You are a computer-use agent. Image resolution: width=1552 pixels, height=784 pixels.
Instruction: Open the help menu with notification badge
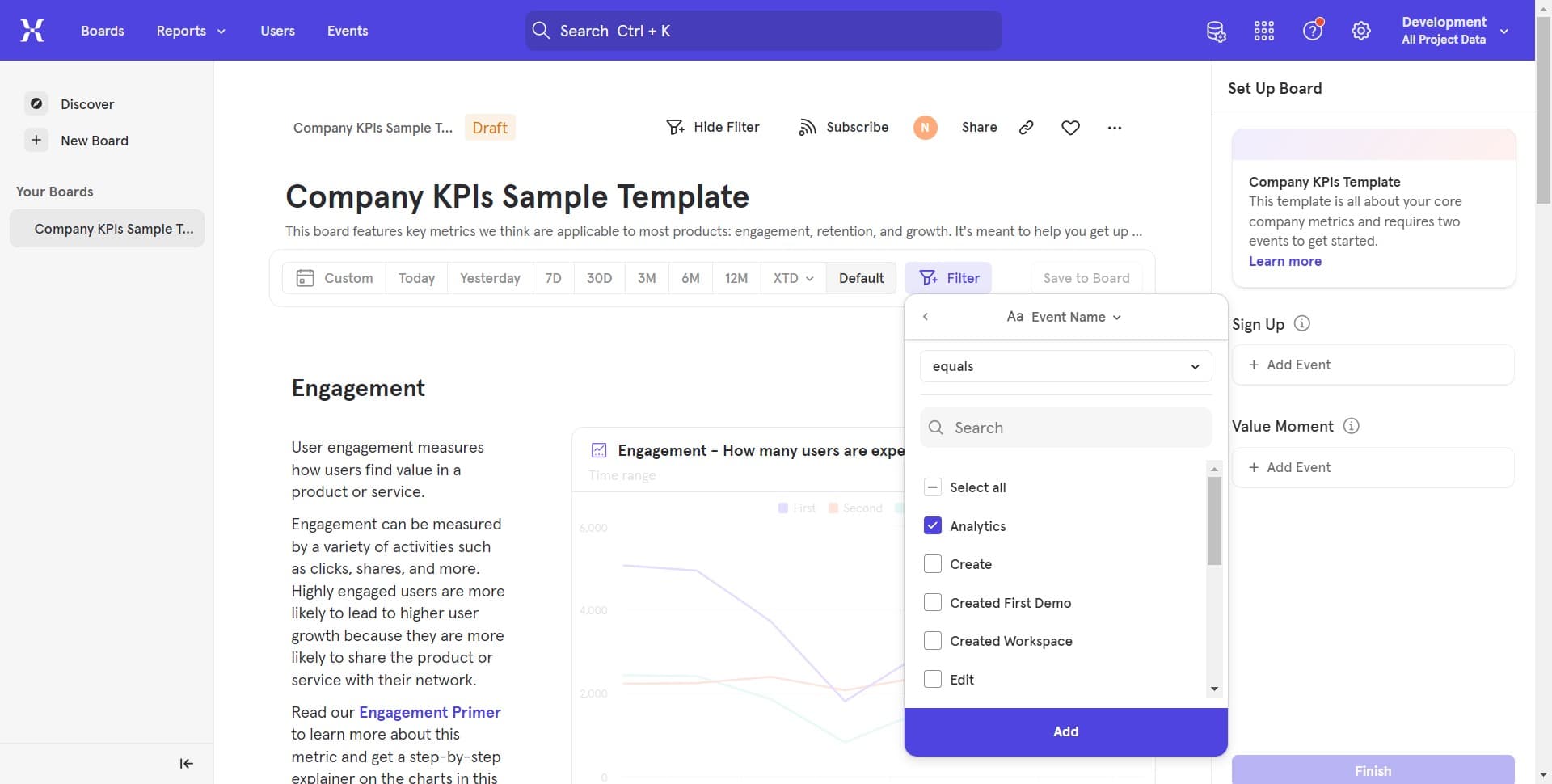click(1311, 30)
